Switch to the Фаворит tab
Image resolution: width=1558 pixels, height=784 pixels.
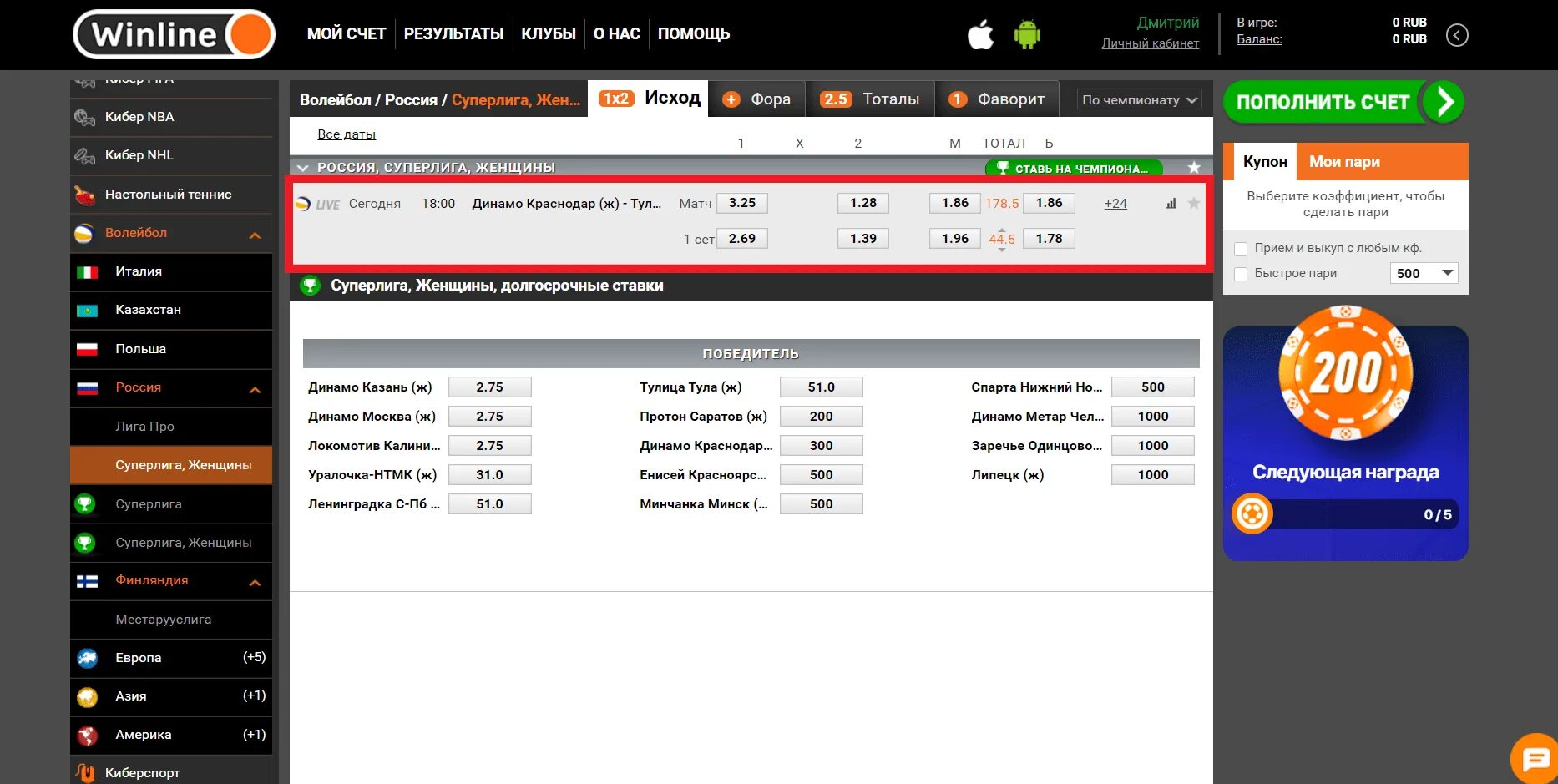pyautogui.click(x=997, y=99)
